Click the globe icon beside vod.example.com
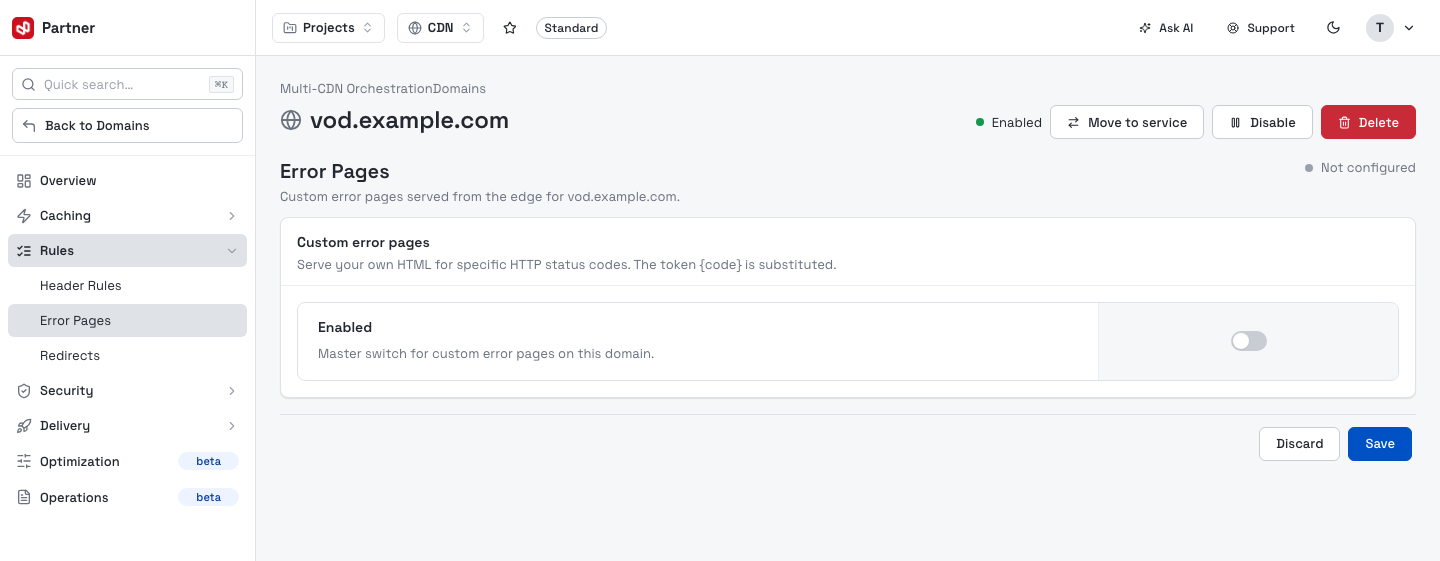The height and width of the screenshot is (561, 1440). (x=291, y=121)
